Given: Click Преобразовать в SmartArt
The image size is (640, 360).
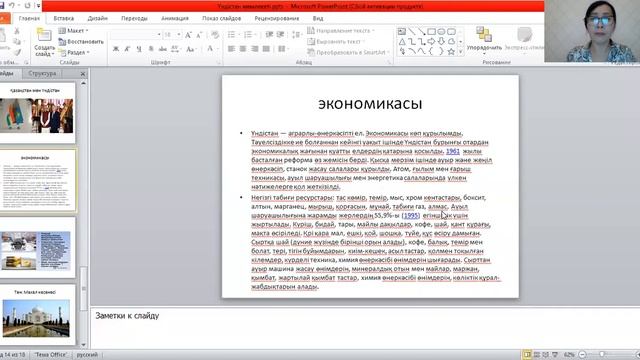Looking at the screenshot, I should [348, 52].
